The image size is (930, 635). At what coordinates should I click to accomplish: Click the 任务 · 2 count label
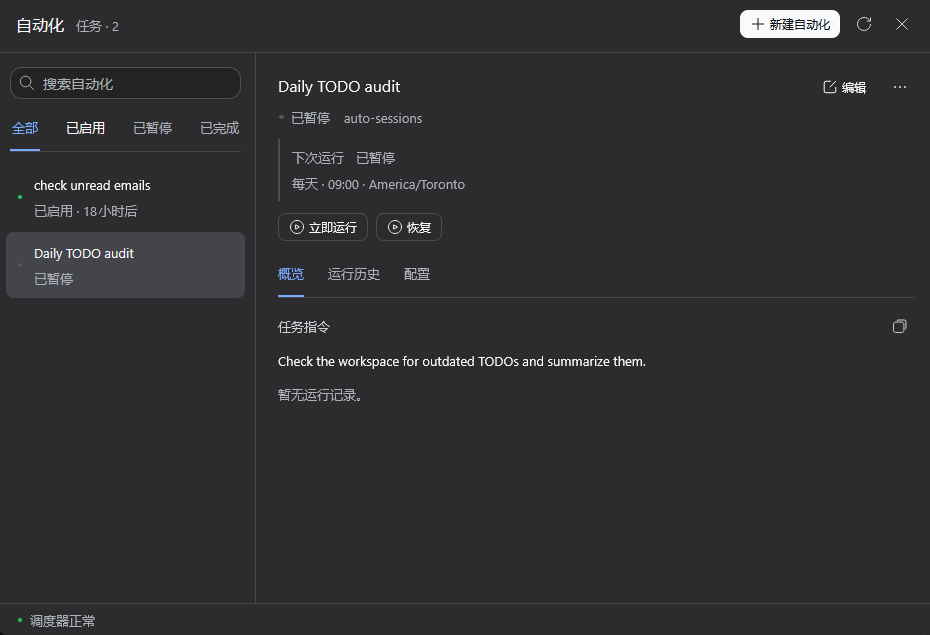(97, 26)
